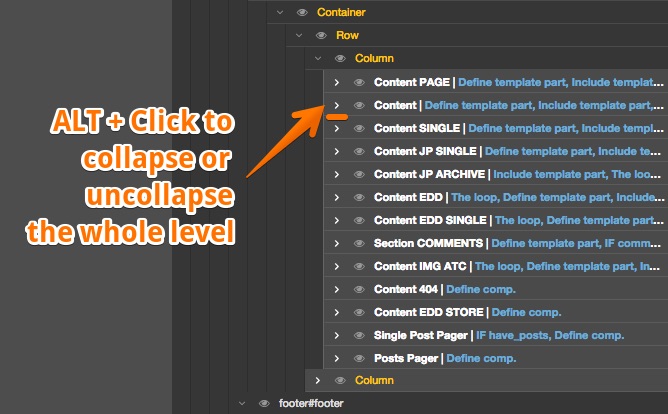
Task: Toggle visibility of Content EDD SINGLE
Action: pos(359,220)
